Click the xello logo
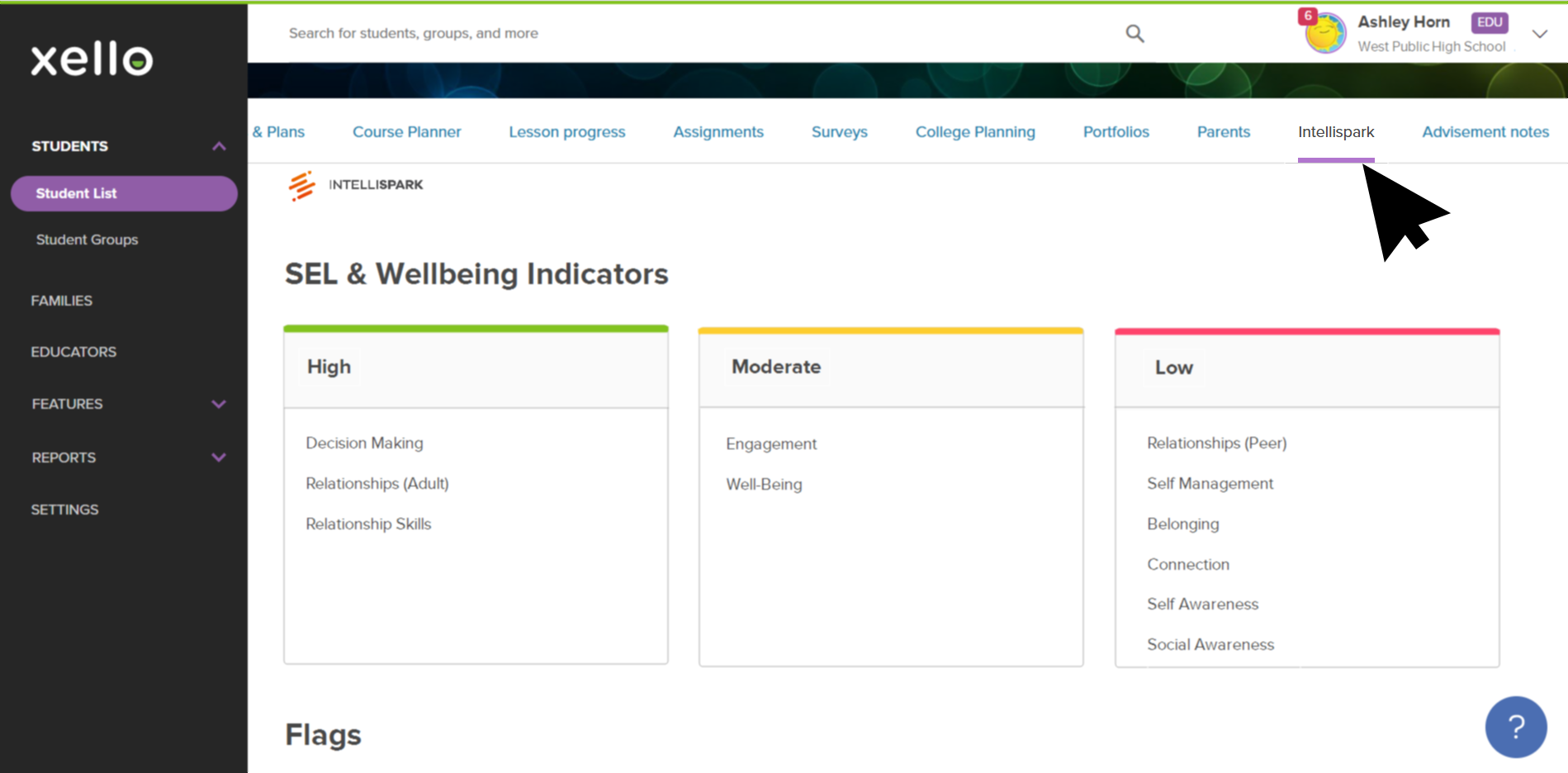The image size is (1568, 773). pos(91,59)
